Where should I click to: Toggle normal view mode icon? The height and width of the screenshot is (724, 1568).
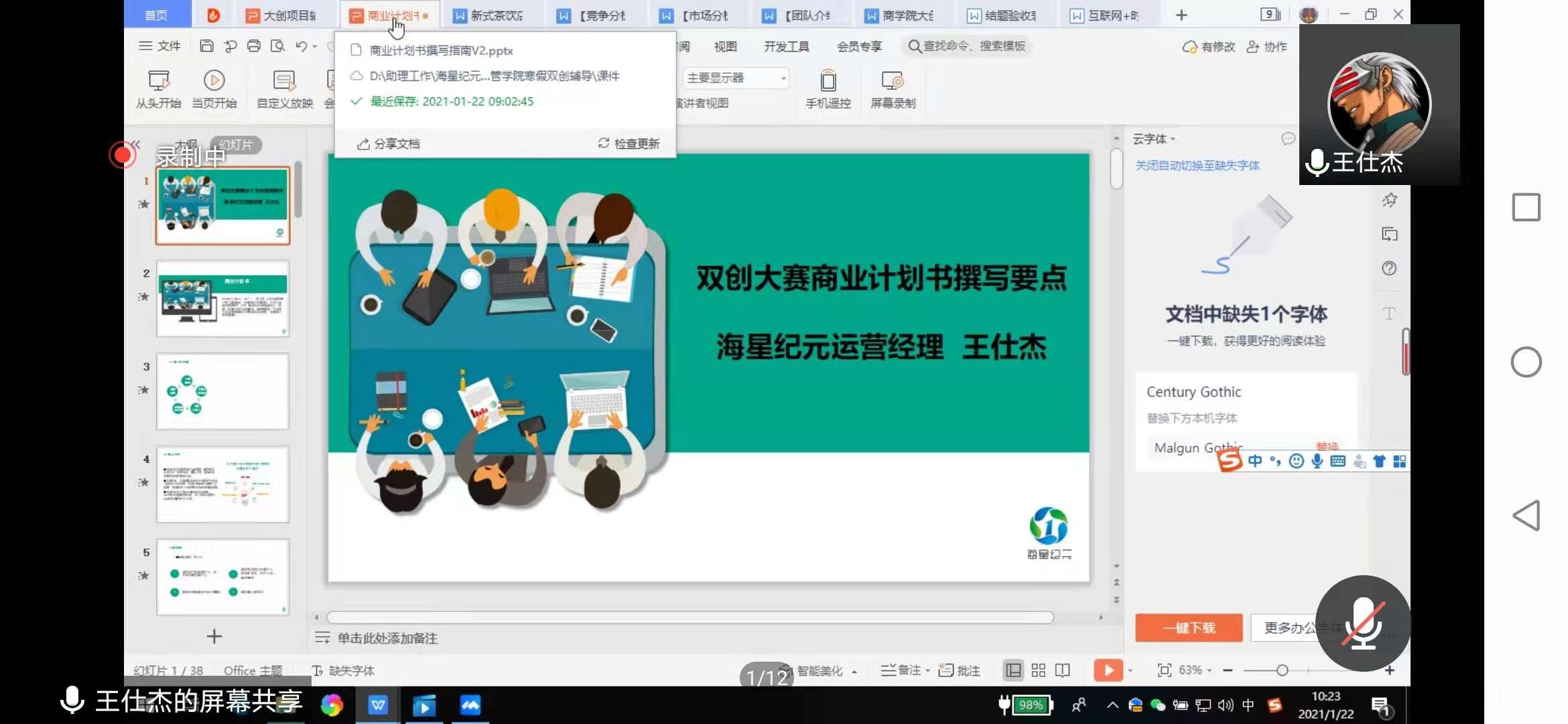1013,670
